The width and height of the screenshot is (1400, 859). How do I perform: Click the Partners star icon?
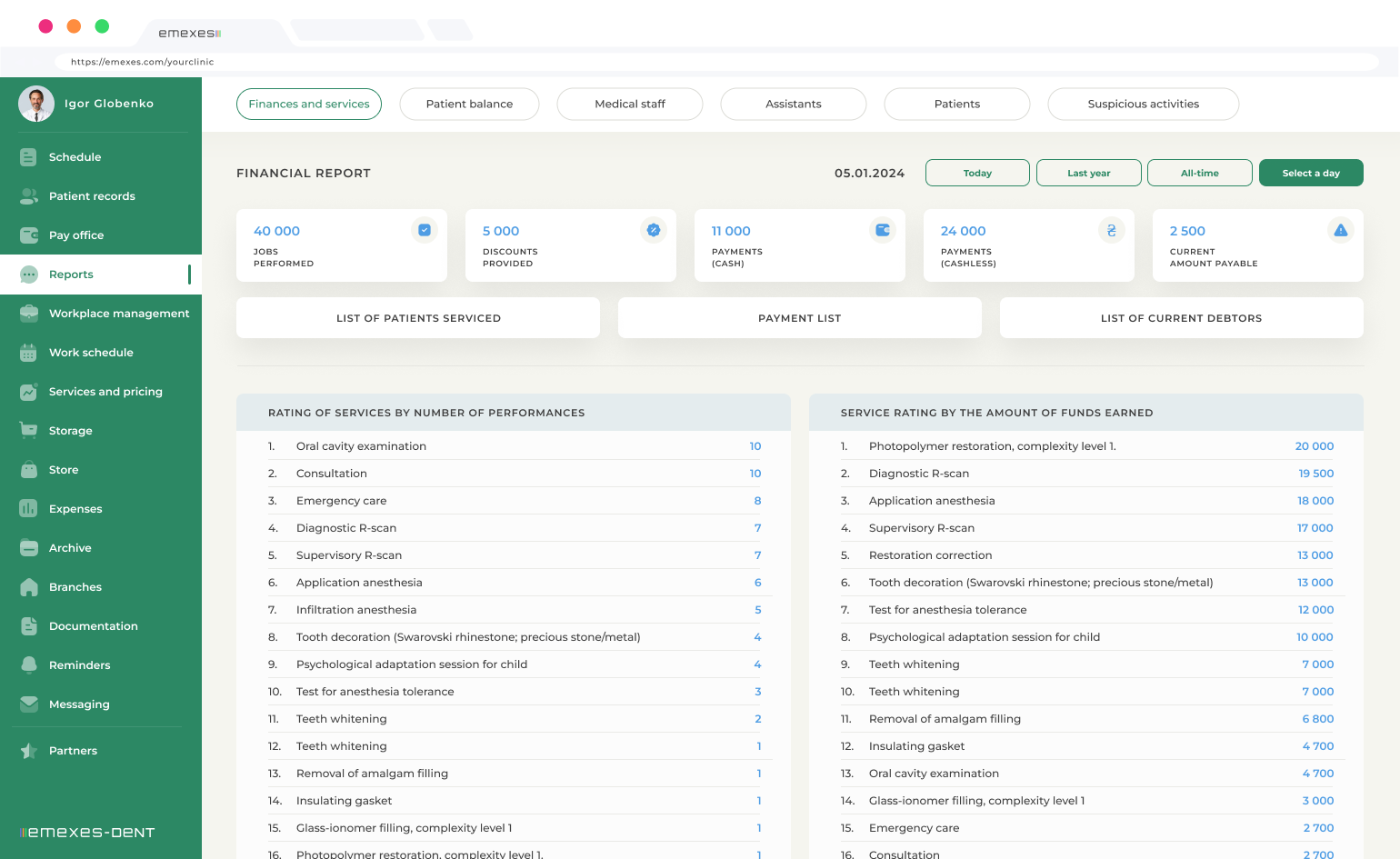(x=28, y=751)
